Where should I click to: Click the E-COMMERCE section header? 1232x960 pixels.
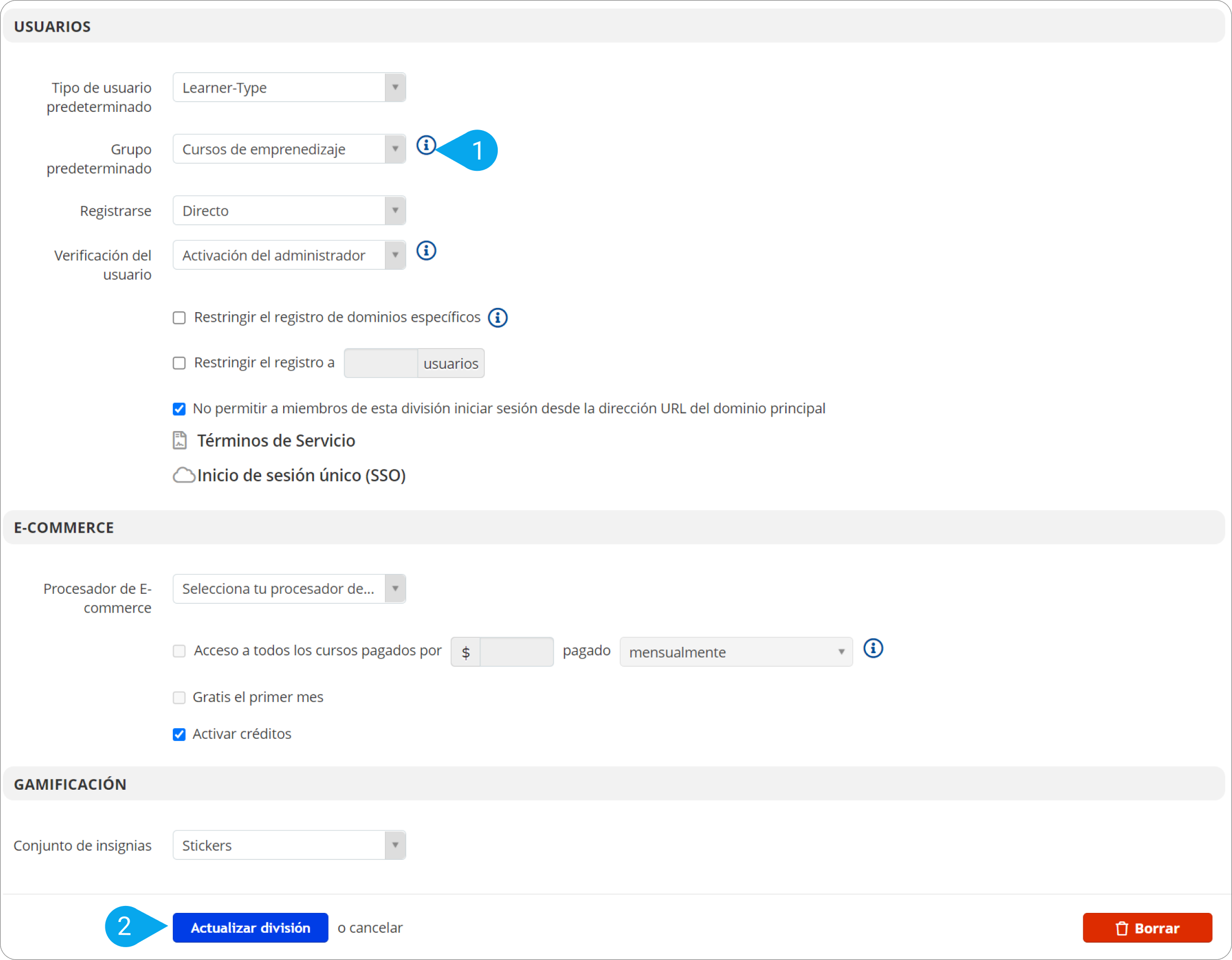[x=614, y=527]
